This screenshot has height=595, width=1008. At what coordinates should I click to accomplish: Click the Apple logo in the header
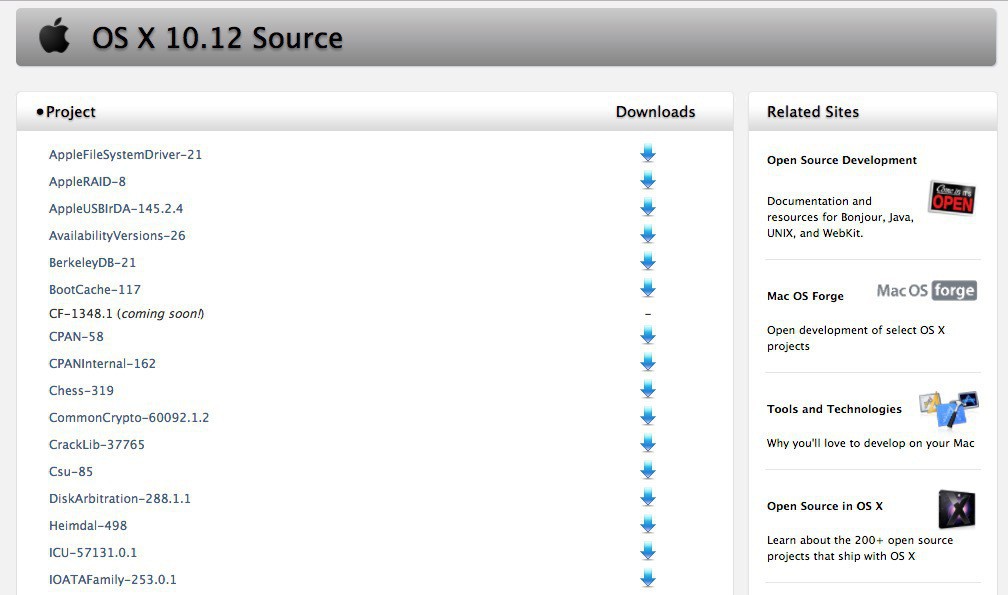54,37
